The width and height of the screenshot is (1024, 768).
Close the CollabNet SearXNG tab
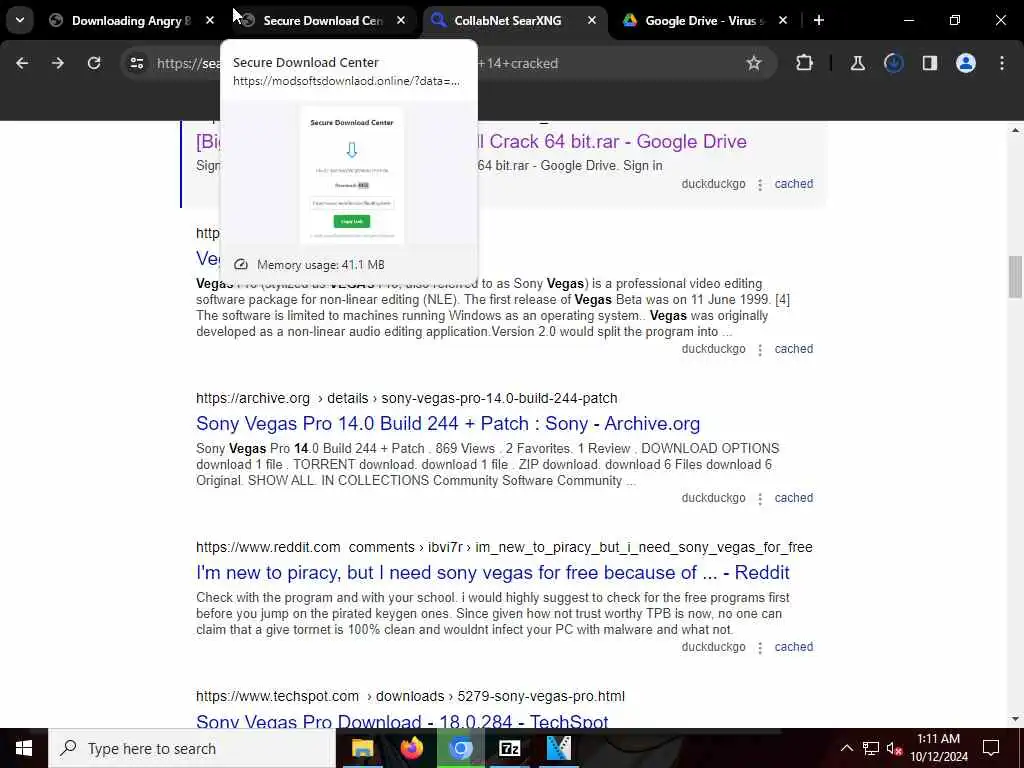(x=592, y=21)
